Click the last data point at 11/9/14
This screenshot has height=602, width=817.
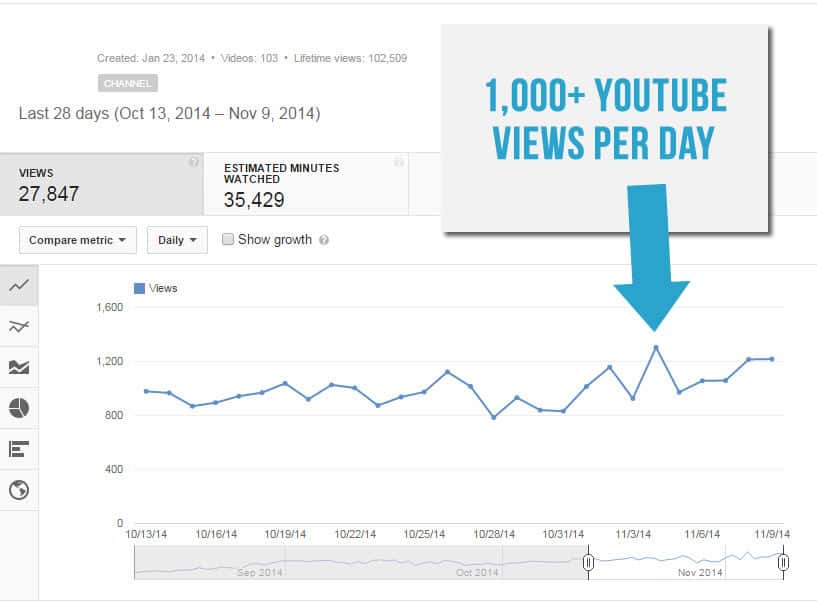point(772,359)
